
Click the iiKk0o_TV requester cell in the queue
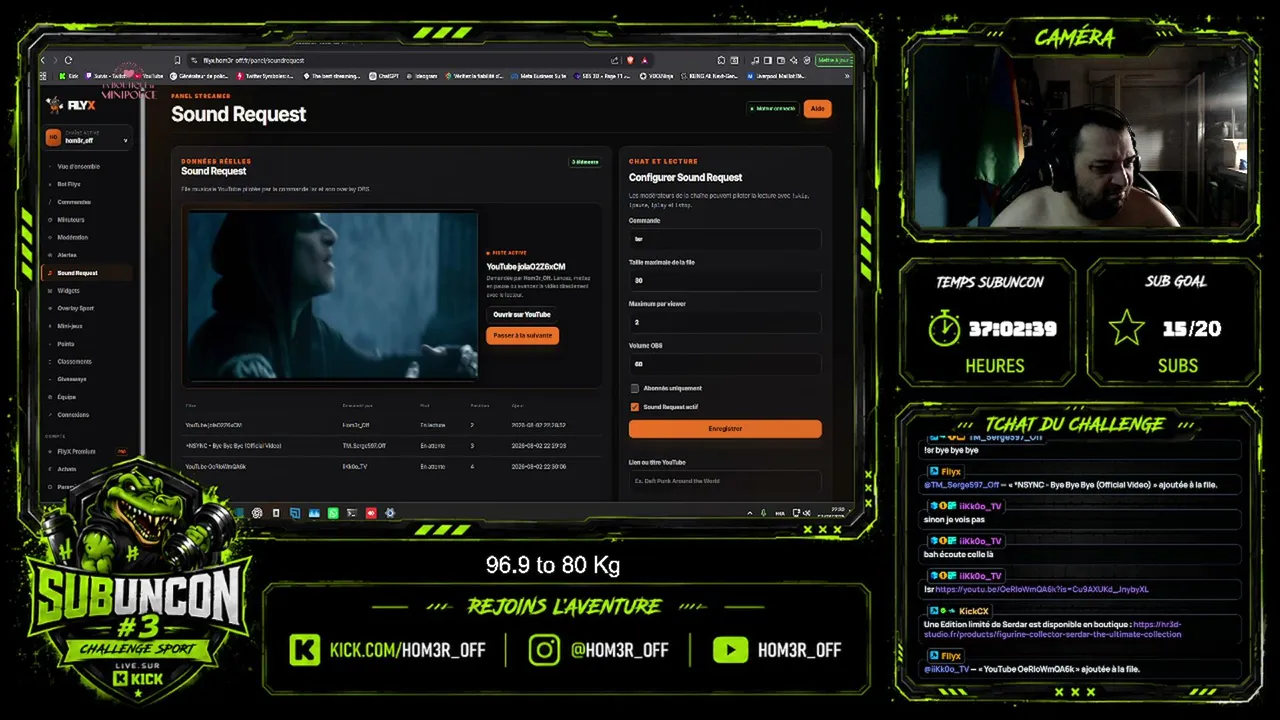355,467
